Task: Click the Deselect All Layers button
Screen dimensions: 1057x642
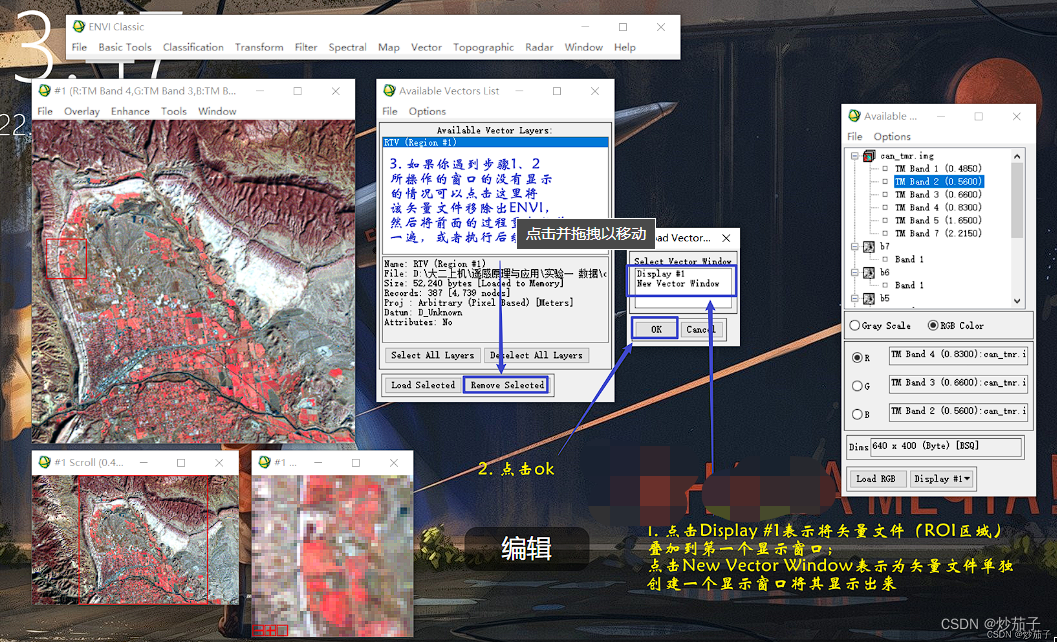Action: [537, 355]
